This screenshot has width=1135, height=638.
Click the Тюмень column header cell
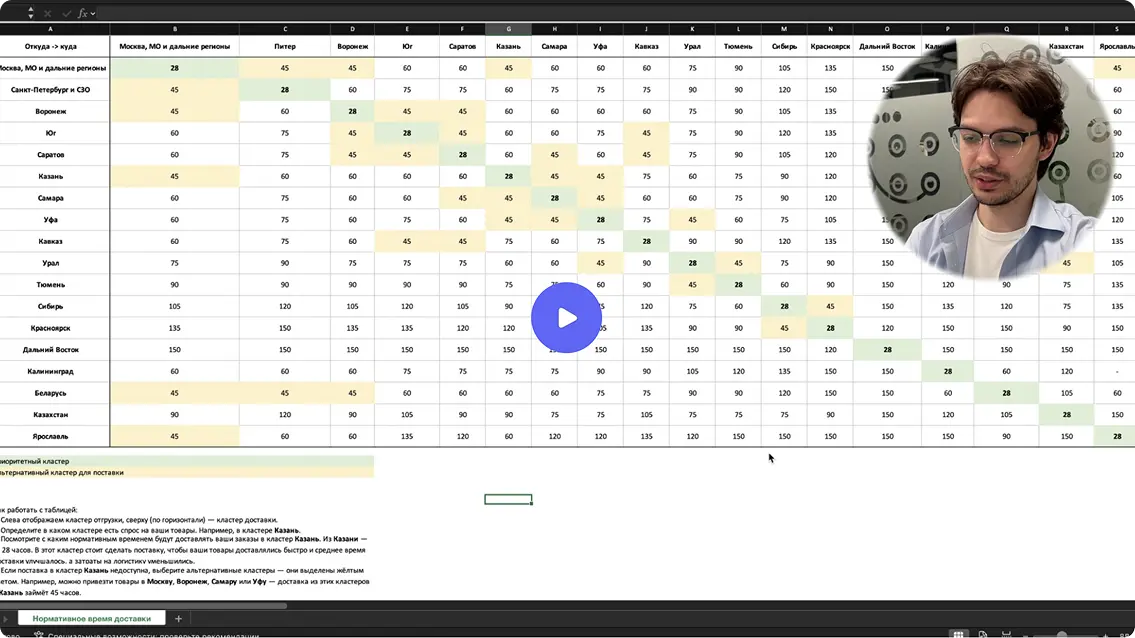(738, 46)
